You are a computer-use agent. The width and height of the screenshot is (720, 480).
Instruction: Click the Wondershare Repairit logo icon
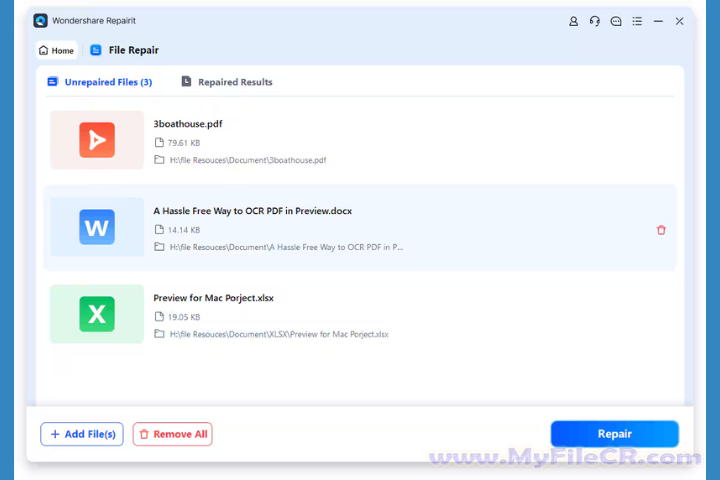40,21
